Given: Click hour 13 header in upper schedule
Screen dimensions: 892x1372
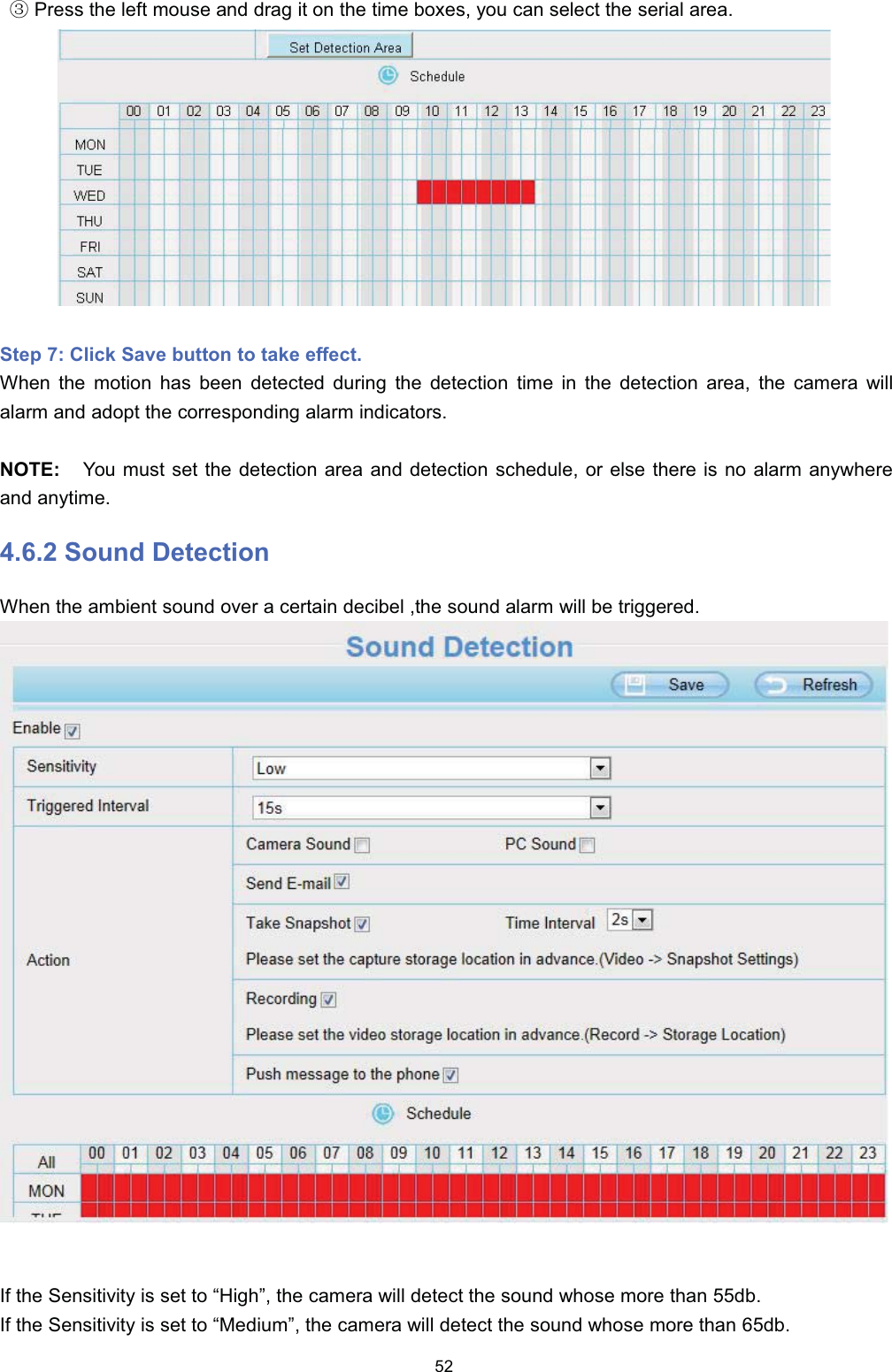Looking at the screenshot, I should pyautogui.click(x=521, y=111).
